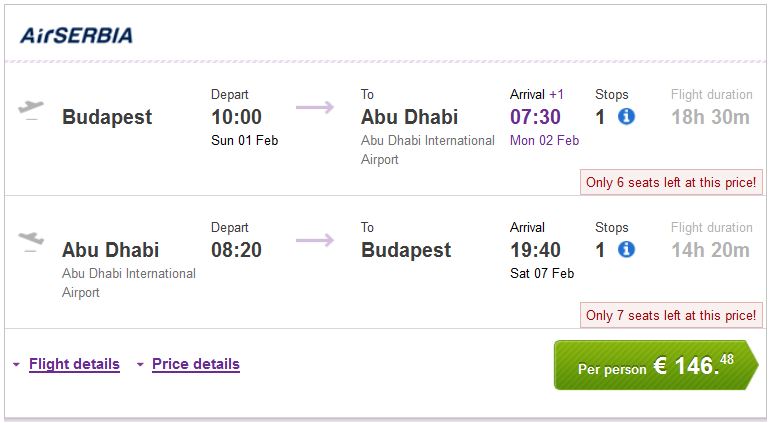Click the Budapest departure city name

pyautogui.click(x=107, y=117)
